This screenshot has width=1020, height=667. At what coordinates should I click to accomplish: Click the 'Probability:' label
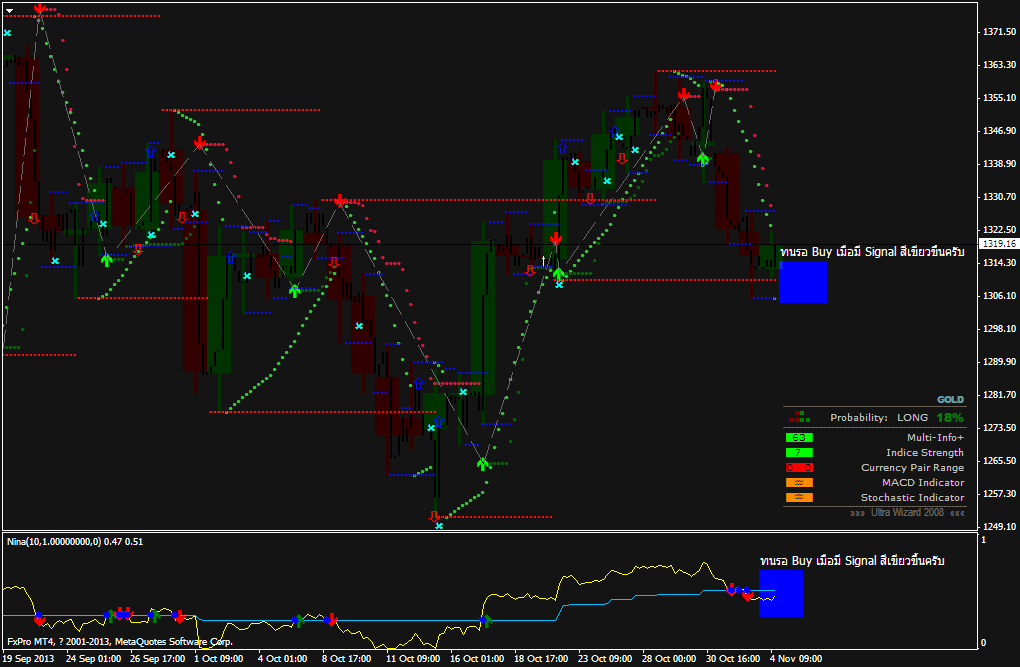pyautogui.click(x=859, y=418)
